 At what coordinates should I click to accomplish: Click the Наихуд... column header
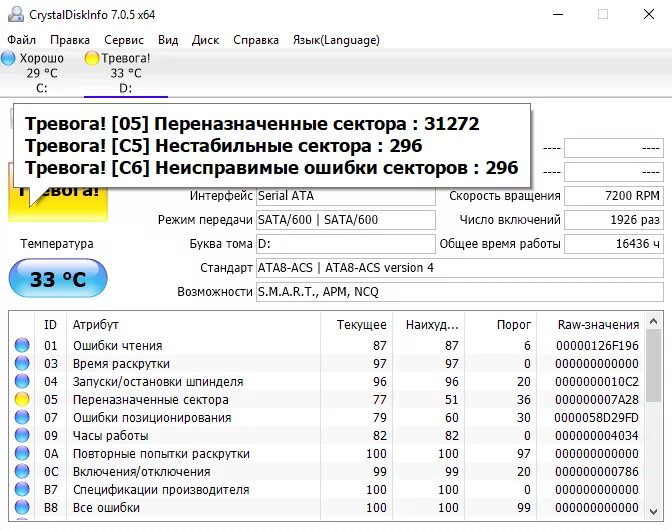pos(429,325)
